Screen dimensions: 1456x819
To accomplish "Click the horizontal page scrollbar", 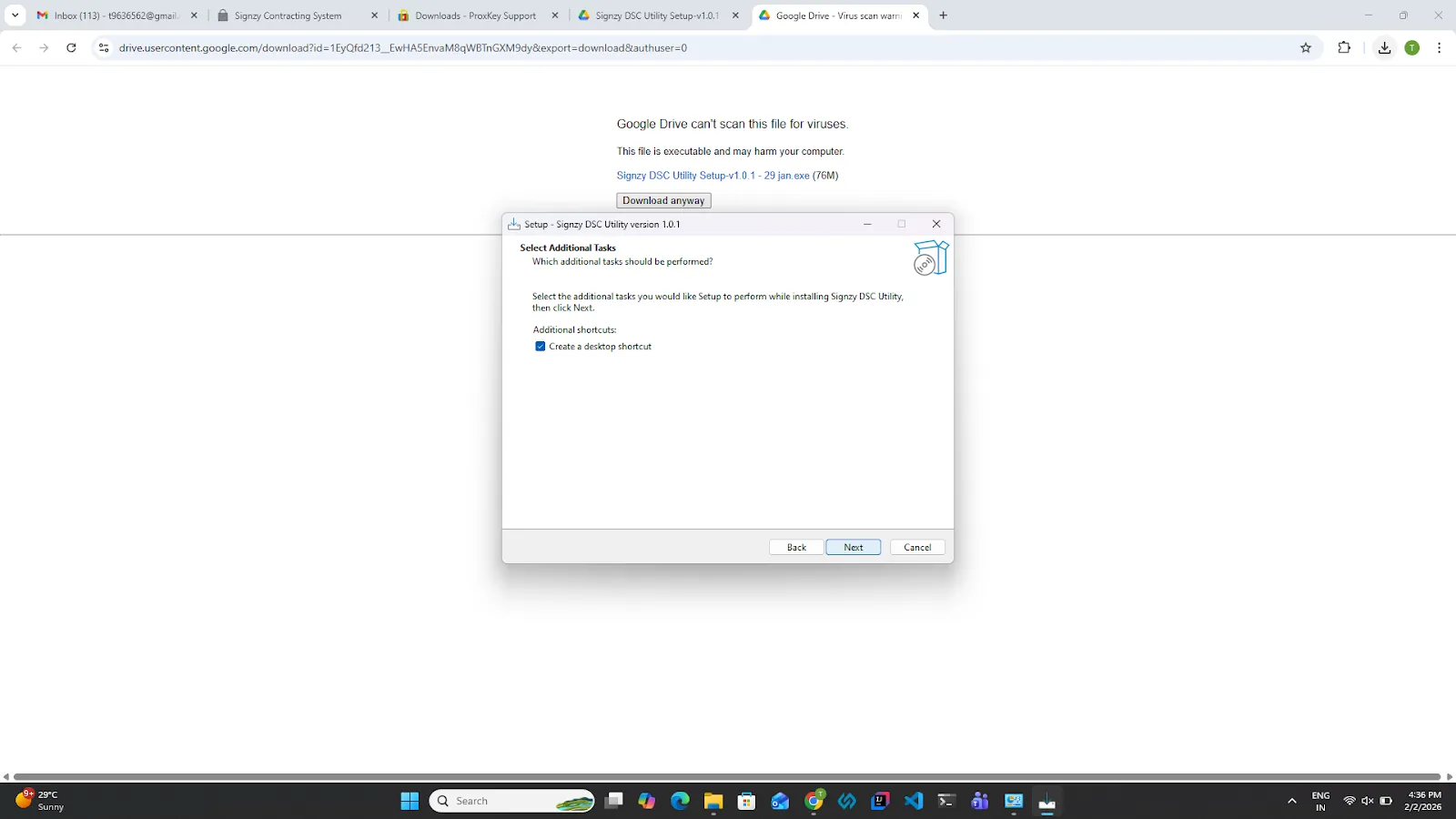I will pos(728,776).
